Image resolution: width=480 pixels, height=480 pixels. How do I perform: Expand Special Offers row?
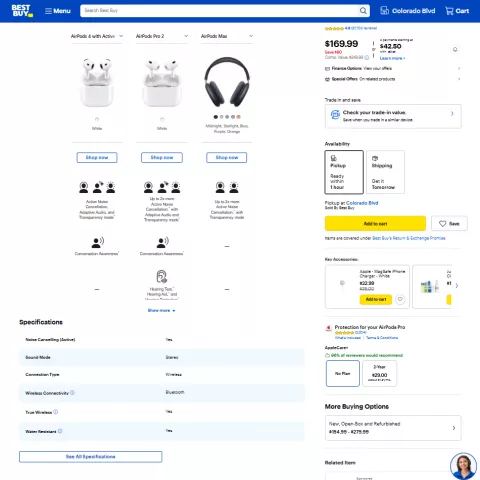click(393, 79)
